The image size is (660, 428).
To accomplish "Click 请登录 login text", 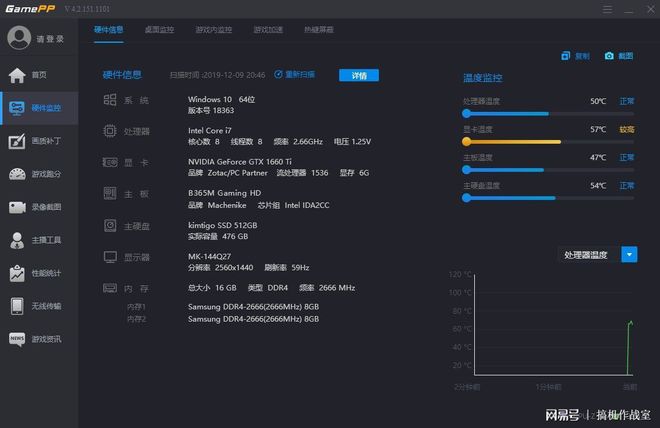I will tap(50, 39).
